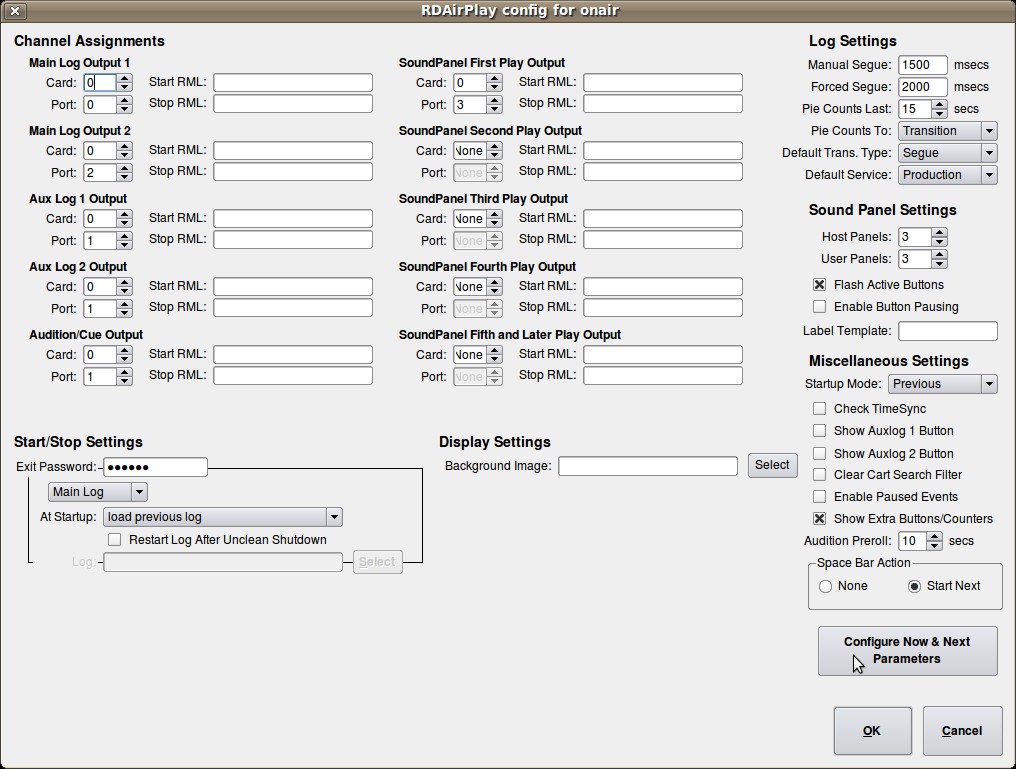The width and height of the screenshot is (1016, 769).
Task: Increase Audition Preroll seconds
Action: pyautogui.click(x=935, y=536)
